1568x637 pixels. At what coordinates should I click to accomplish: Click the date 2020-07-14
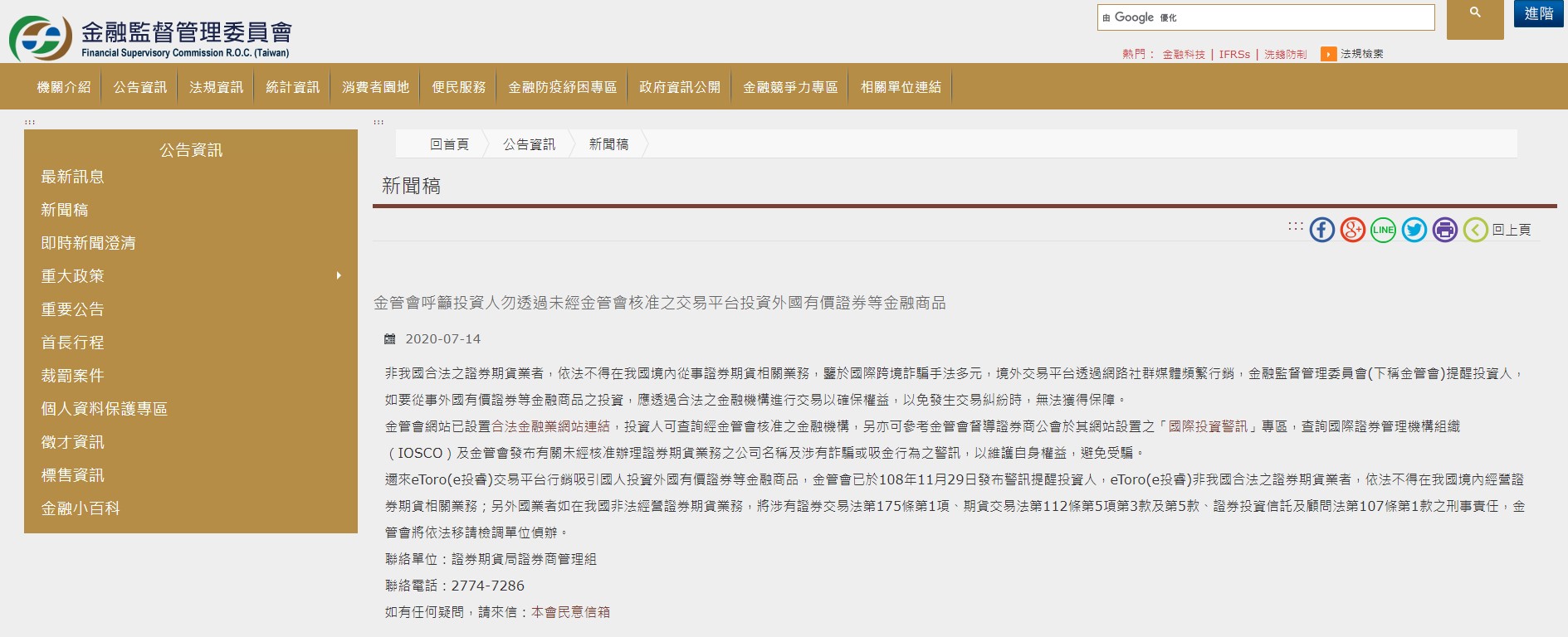[x=442, y=339]
